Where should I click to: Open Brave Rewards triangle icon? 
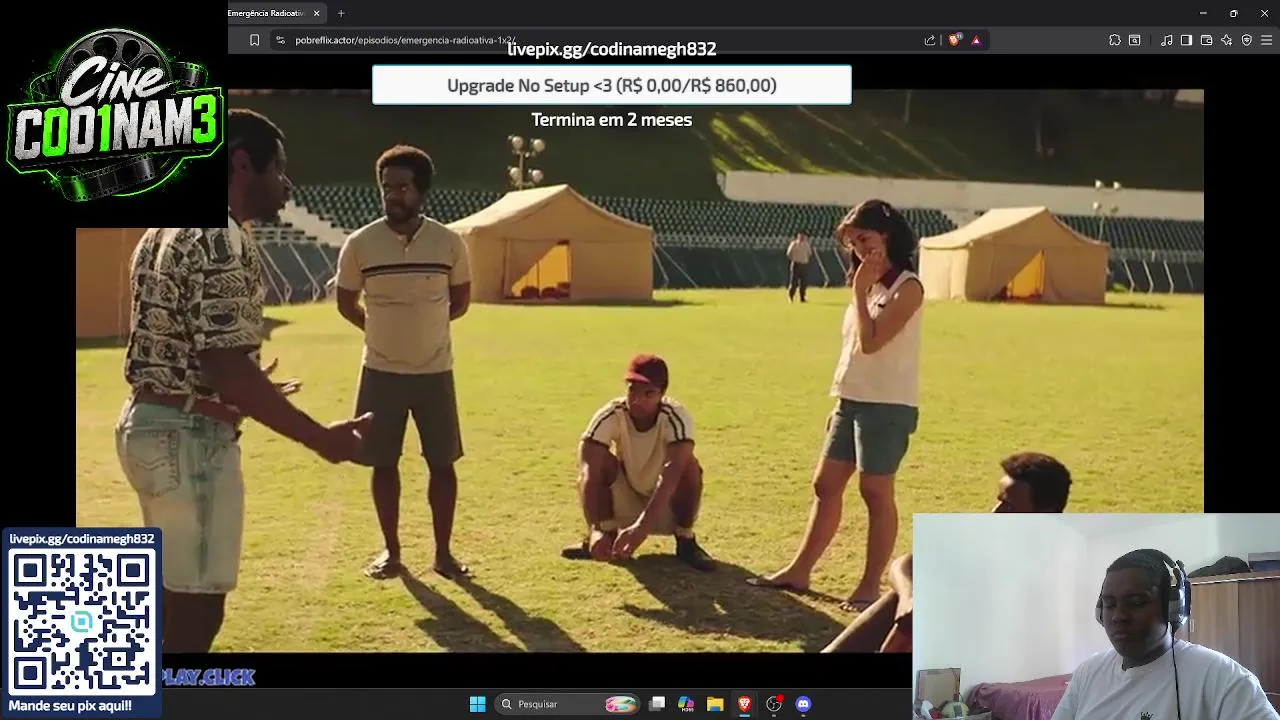(976, 40)
